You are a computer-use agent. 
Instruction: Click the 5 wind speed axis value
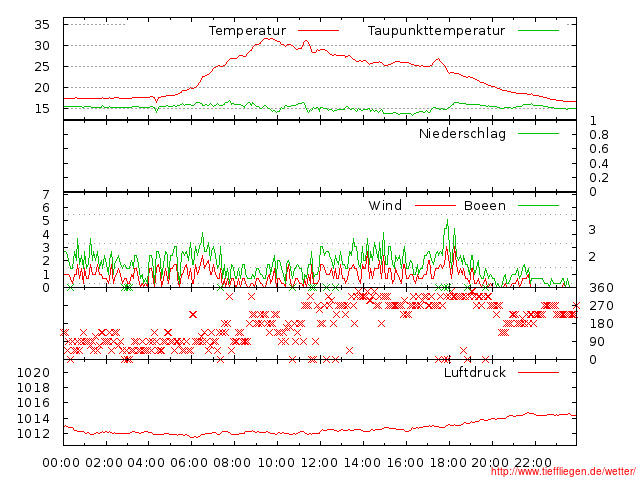pyautogui.click(x=46, y=221)
